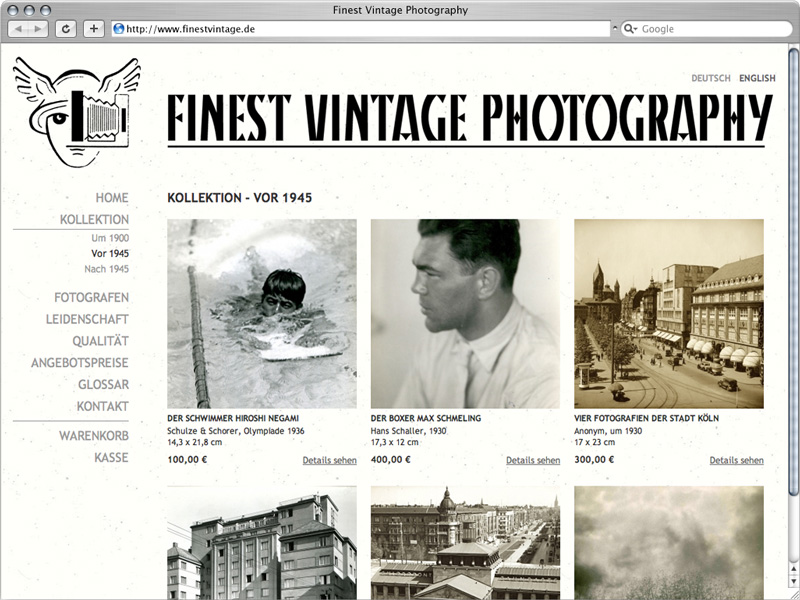The height and width of the screenshot is (600, 800).
Task: Switch language to ENGLISH
Action: pos(757,78)
